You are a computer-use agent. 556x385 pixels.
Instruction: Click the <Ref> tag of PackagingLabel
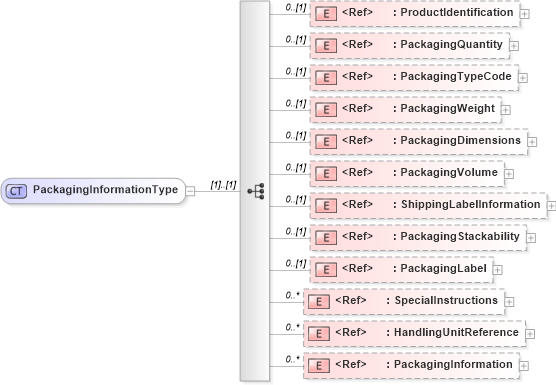[357, 268]
